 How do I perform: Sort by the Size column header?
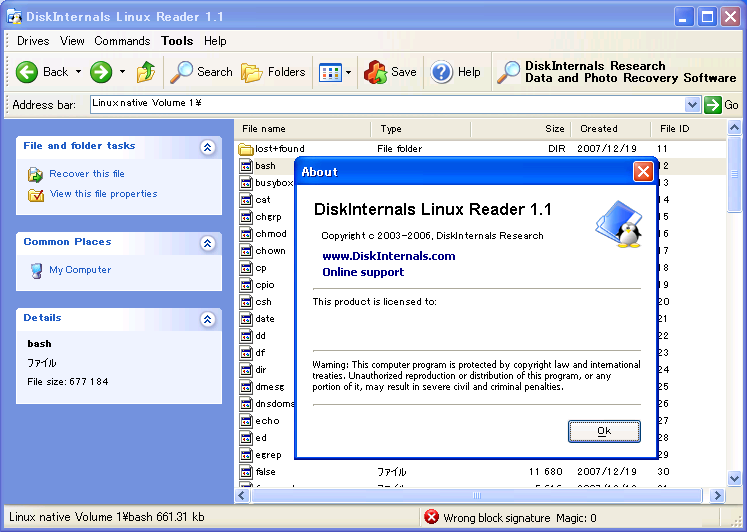click(521, 129)
